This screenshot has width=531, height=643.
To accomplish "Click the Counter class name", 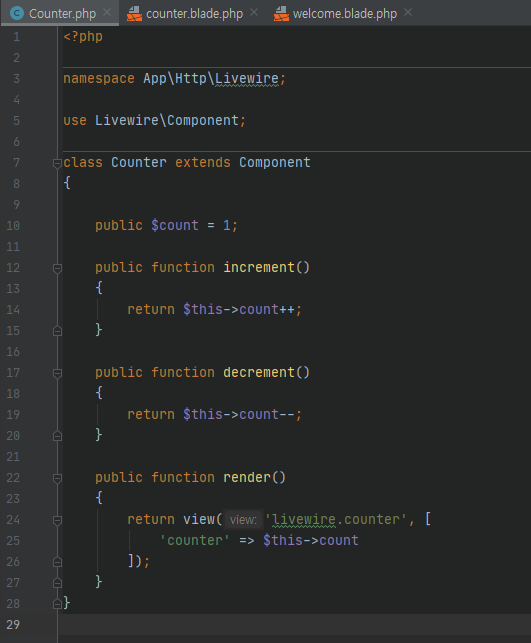I will point(139,162).
